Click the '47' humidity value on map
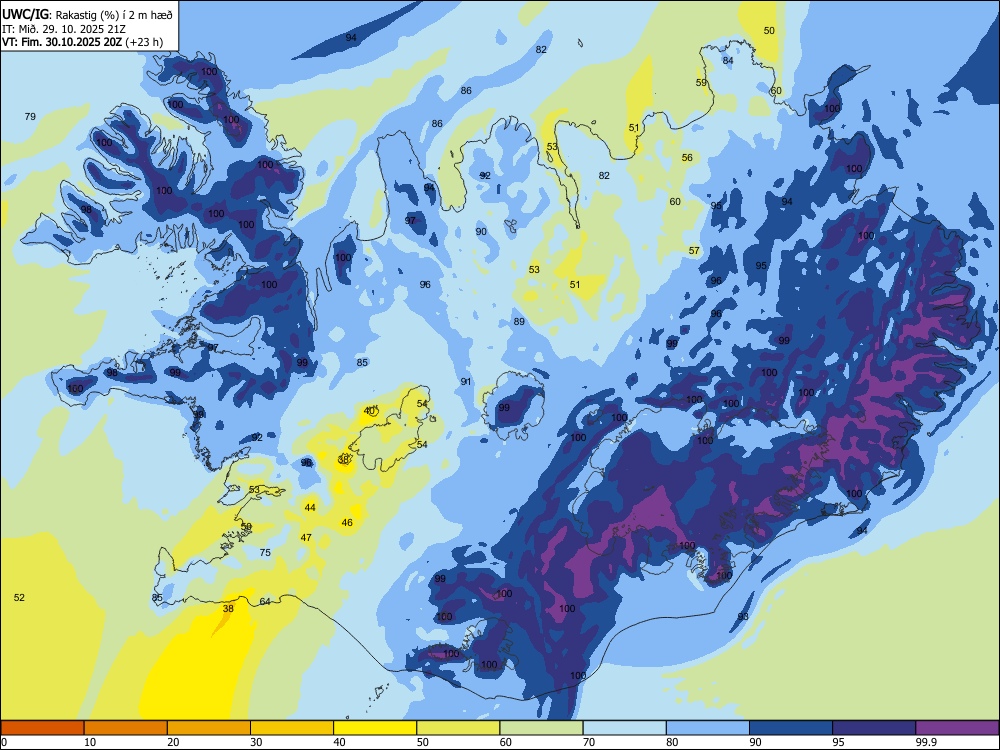Screen dimensions: 1000x750 [x=306, y=538]
